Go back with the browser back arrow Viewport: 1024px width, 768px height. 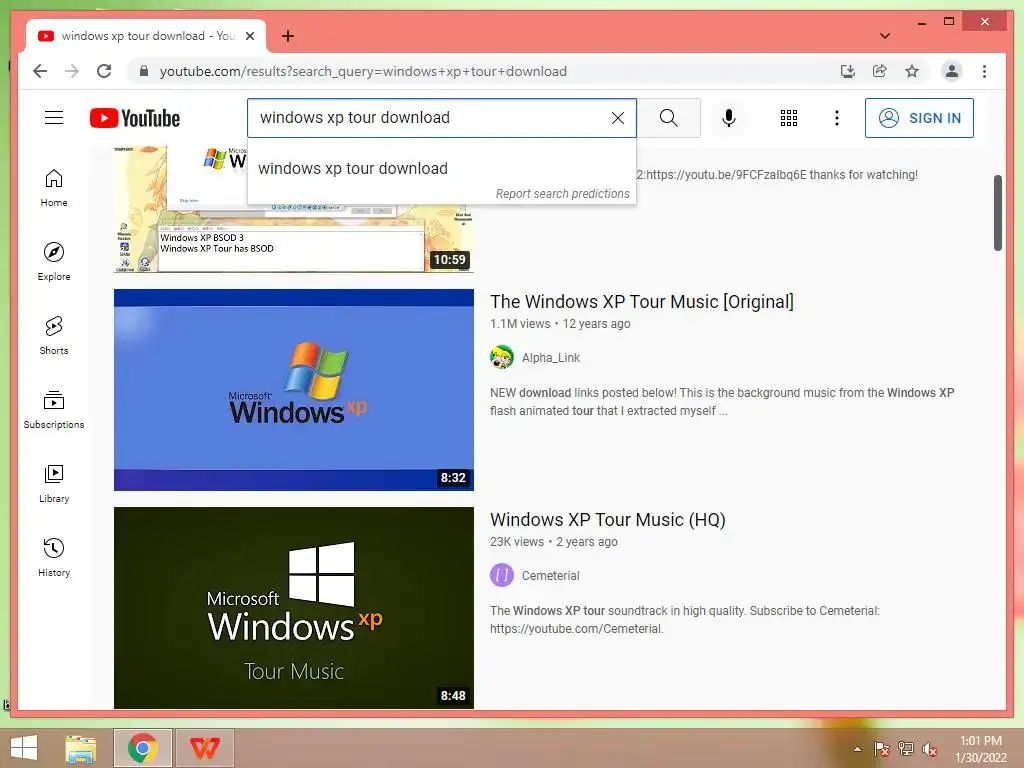click(x=40, y=71)
